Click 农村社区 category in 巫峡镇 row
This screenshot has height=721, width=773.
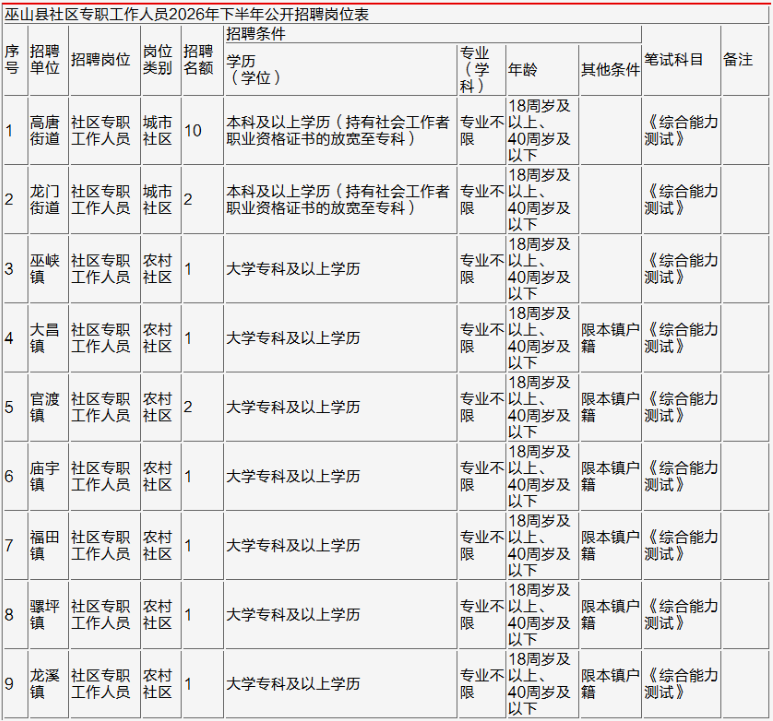[x=158, y=269]
